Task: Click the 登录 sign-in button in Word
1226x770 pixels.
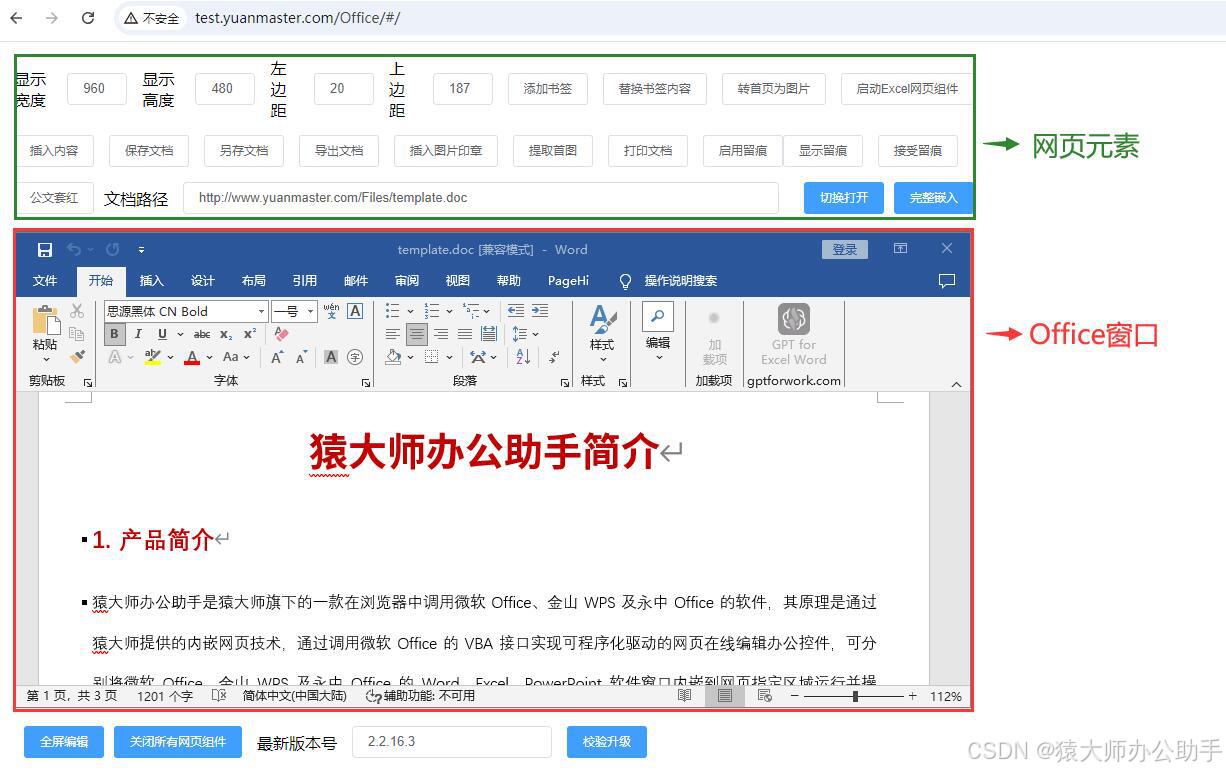Action: (845, 249)
